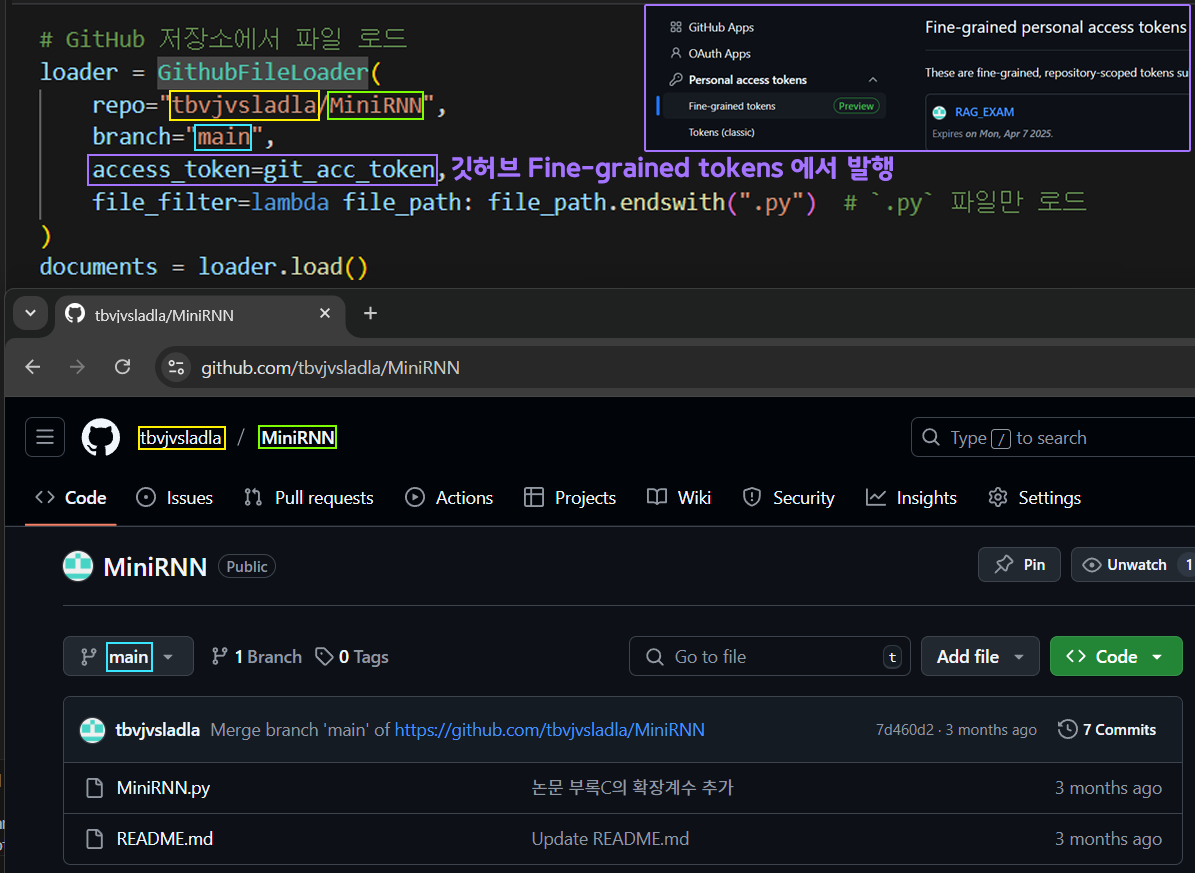The height and width of the screenshot is (873, 1195).
Task: Click tbvjvsladla username in latest commit row
Action: 158,730
